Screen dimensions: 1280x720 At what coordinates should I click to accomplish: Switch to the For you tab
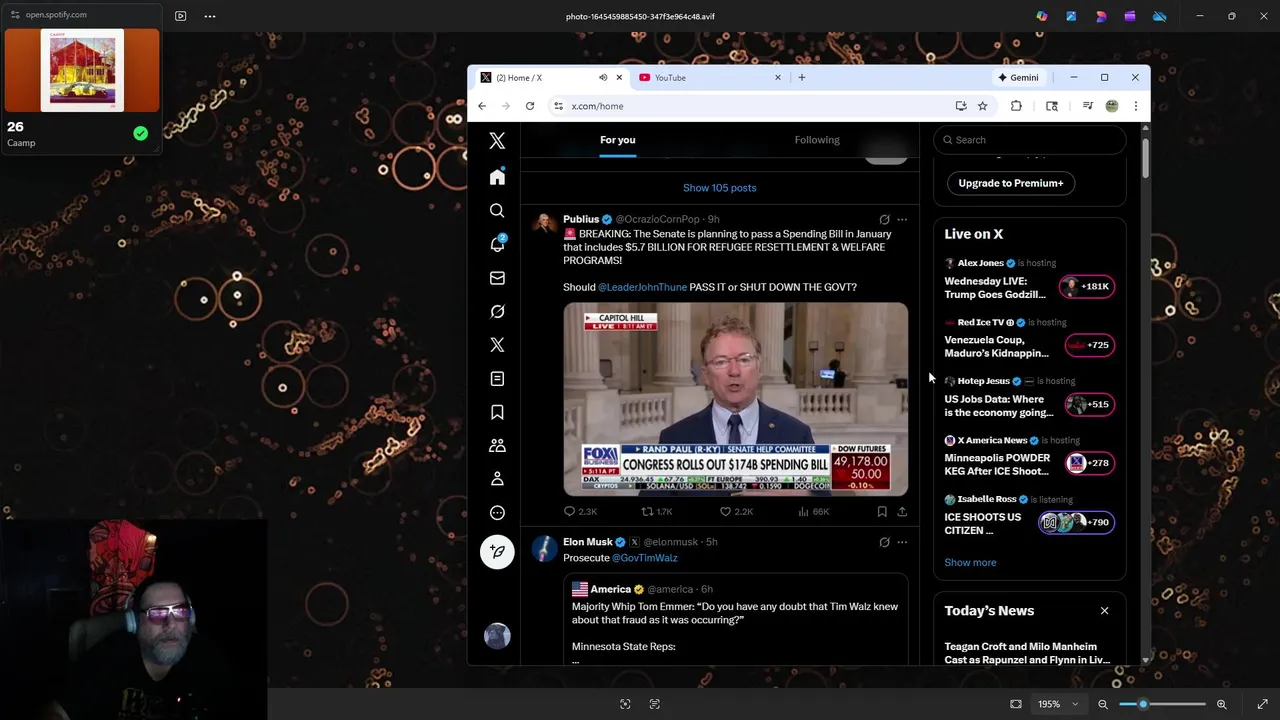click(x=618, y=140)
